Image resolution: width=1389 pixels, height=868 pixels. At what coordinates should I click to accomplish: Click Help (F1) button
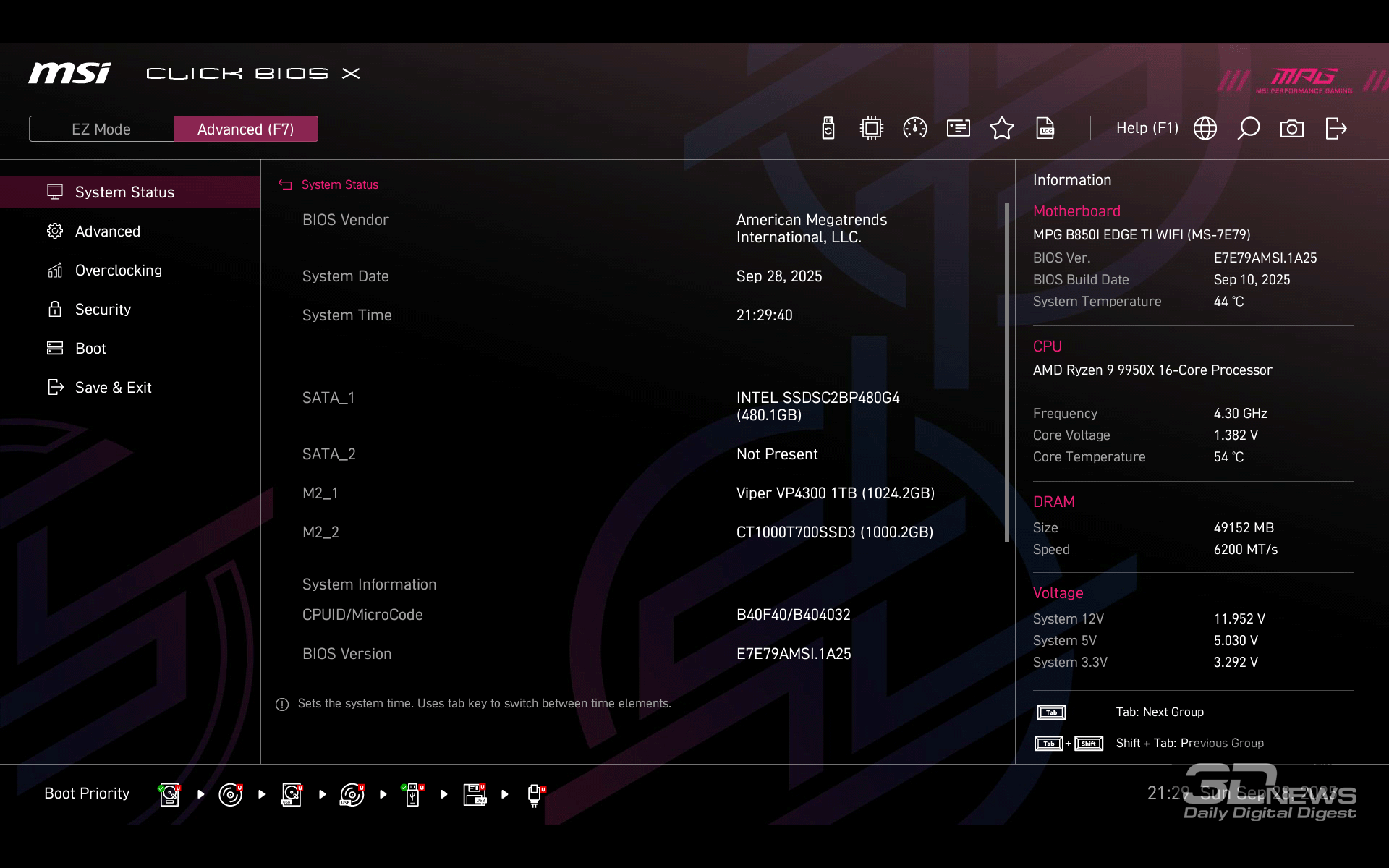tap(1147, 129)
